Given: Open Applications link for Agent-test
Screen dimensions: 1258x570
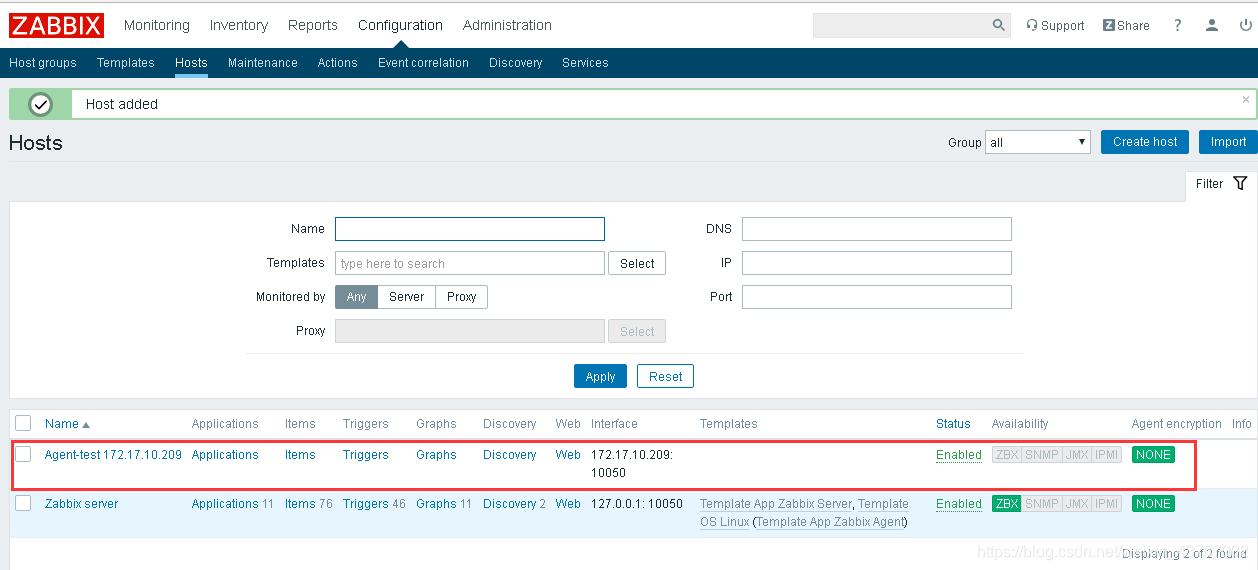Looking at the screenshot, I should click(x=225, y=455).
